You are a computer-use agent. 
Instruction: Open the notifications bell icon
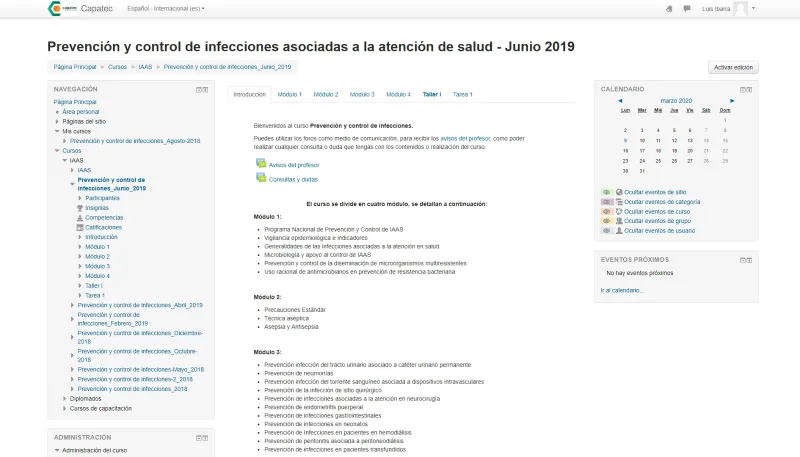(669, 9)
